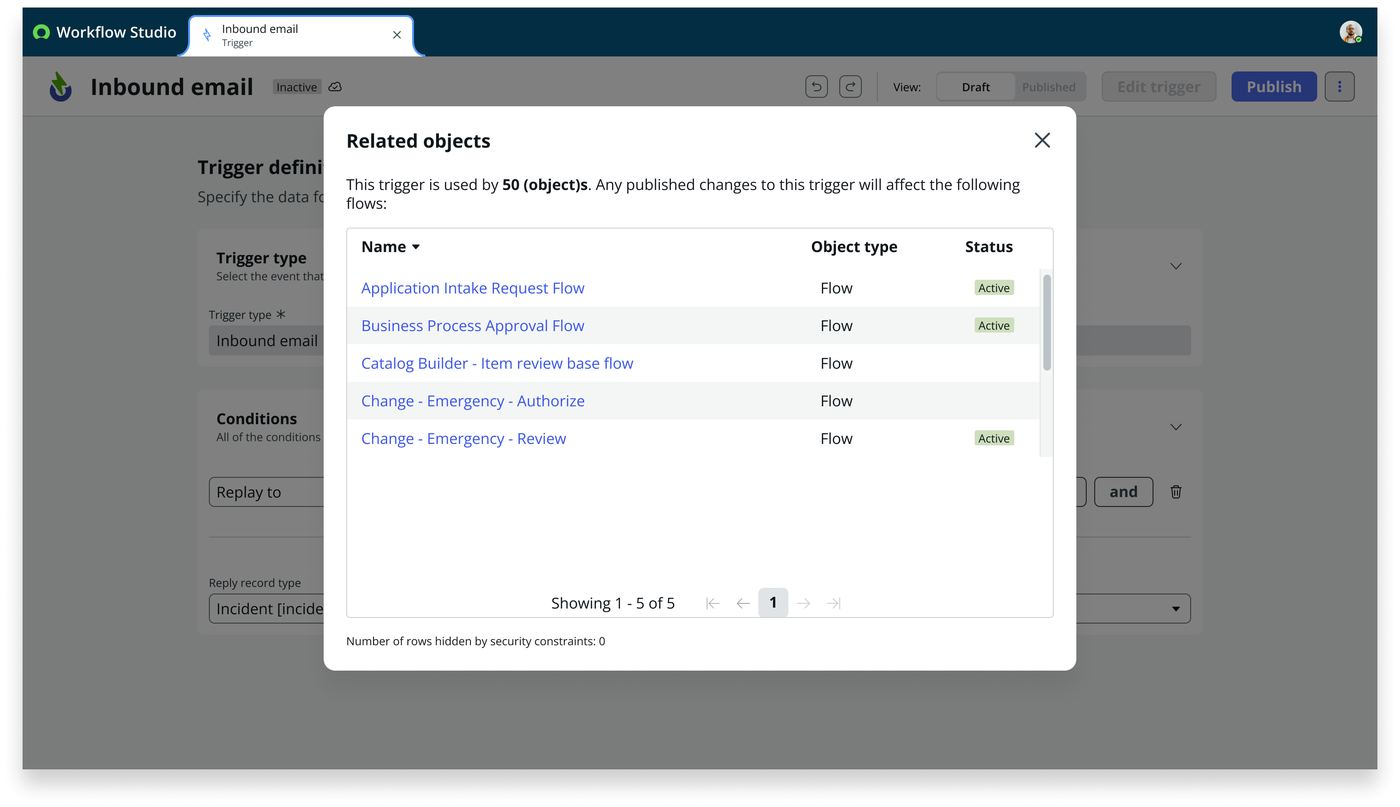The image size is (1400, 807).
Task: Switch view to Draft
Action: click(976, 87)
